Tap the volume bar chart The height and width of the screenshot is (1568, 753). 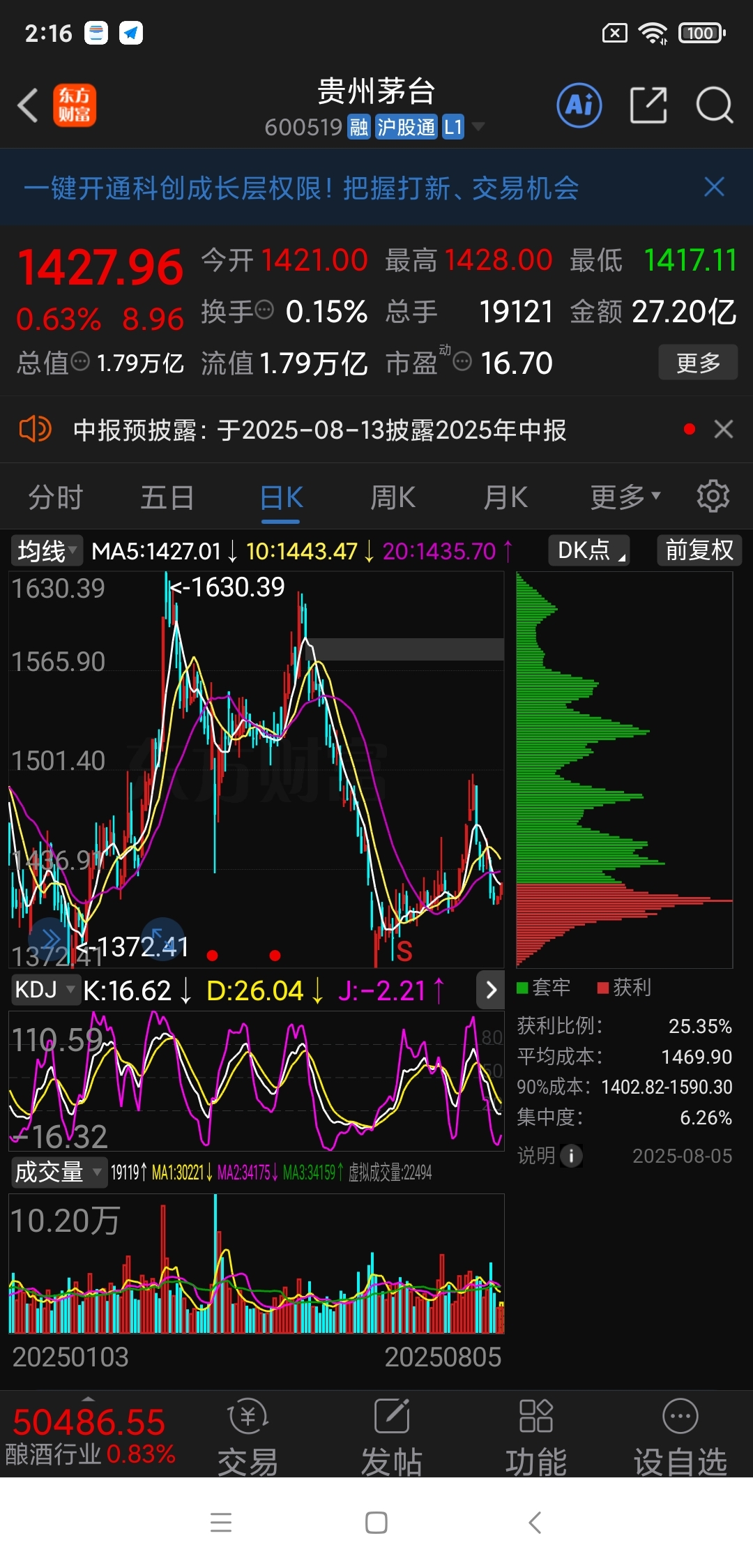tap(257, 1264)
